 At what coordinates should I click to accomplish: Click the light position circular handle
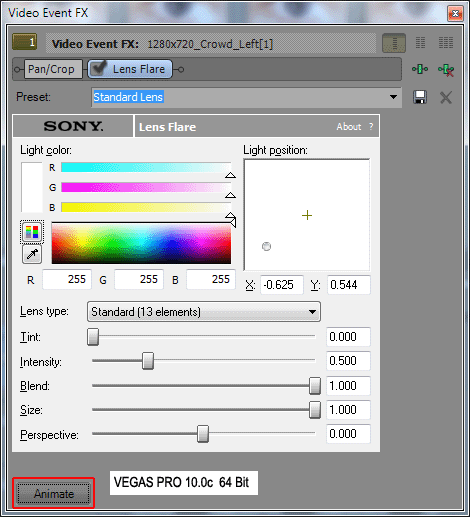pos(266,246)
